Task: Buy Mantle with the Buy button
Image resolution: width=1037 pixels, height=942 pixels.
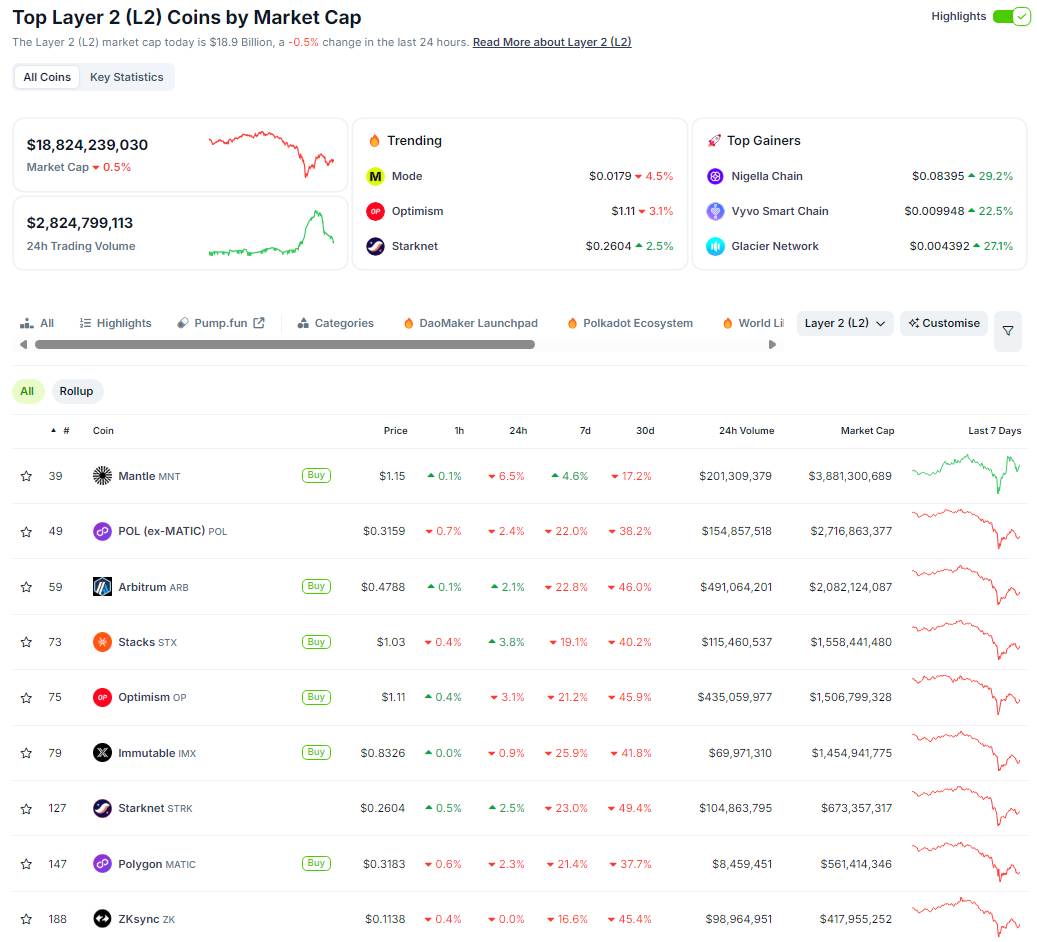Action: pos(316,475)
